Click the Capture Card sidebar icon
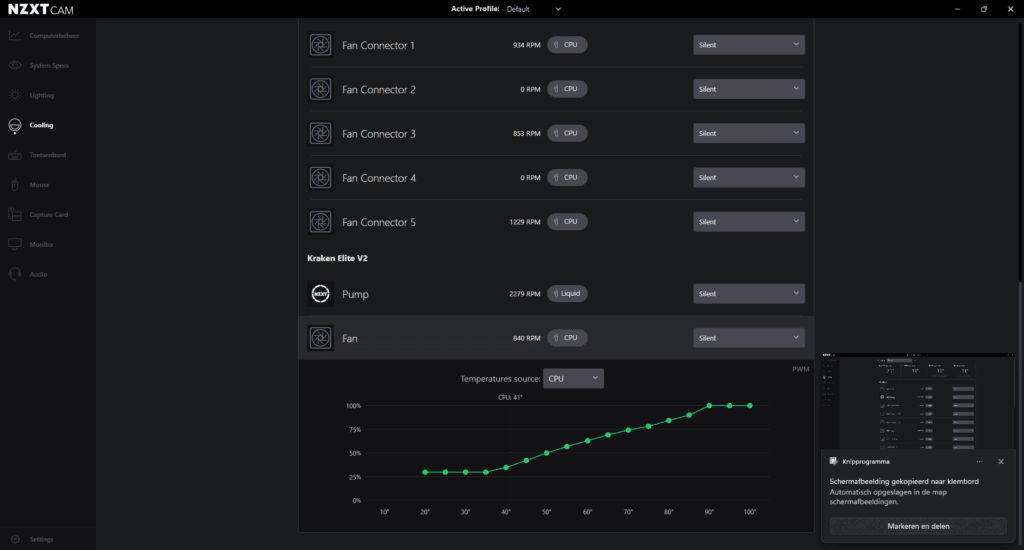The image size is (1024, 550). [x=15, y=214]
